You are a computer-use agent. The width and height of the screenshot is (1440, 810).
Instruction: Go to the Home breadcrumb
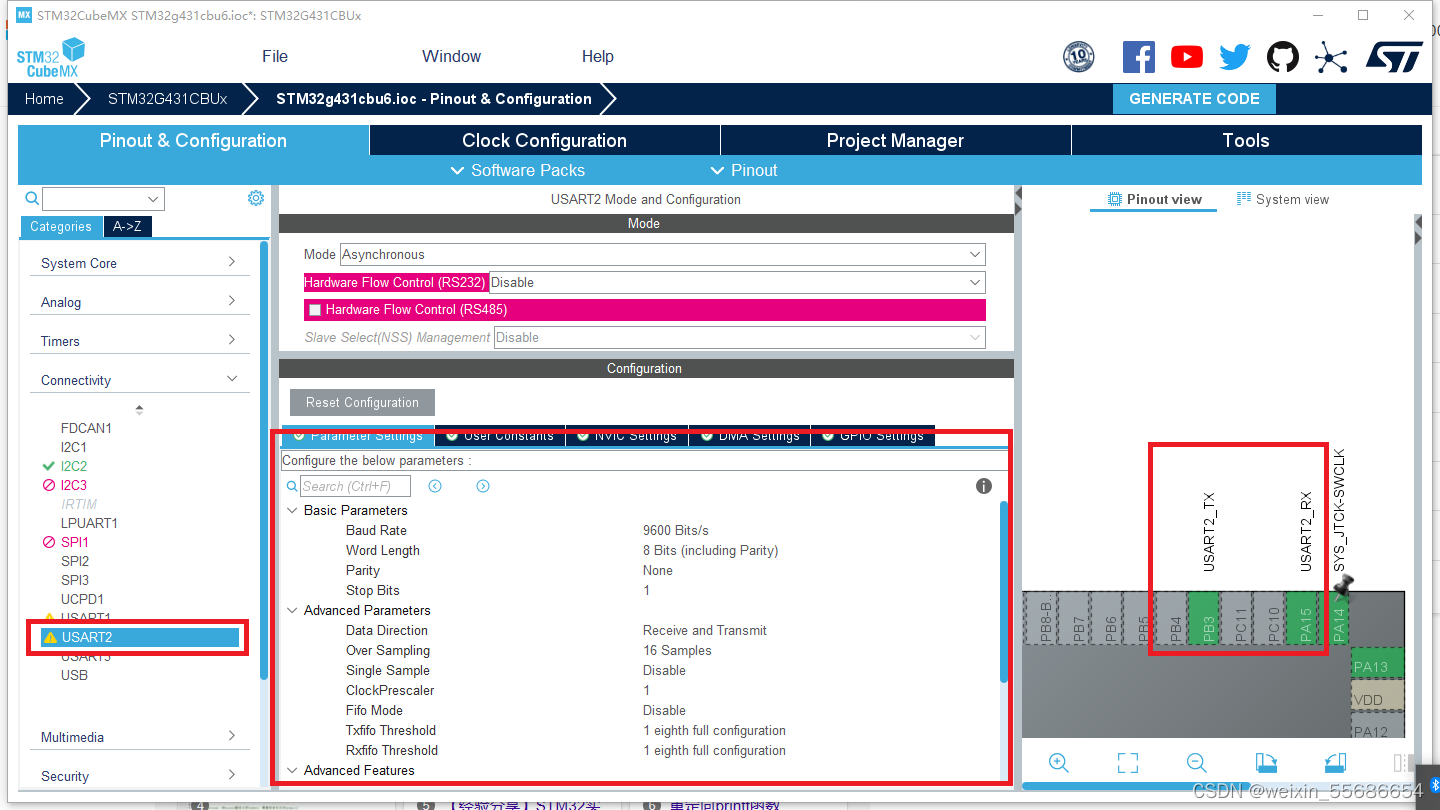pyautogui.click(x=44, y=99)
